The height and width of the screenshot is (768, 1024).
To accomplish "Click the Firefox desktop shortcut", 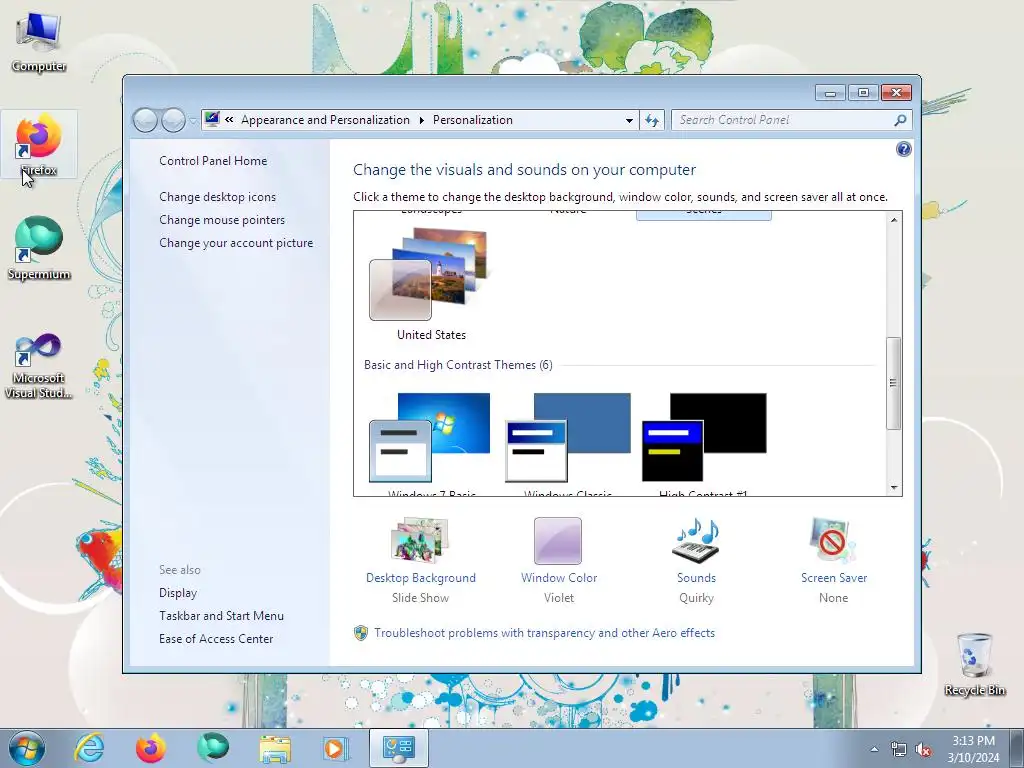I will point(39,144).
